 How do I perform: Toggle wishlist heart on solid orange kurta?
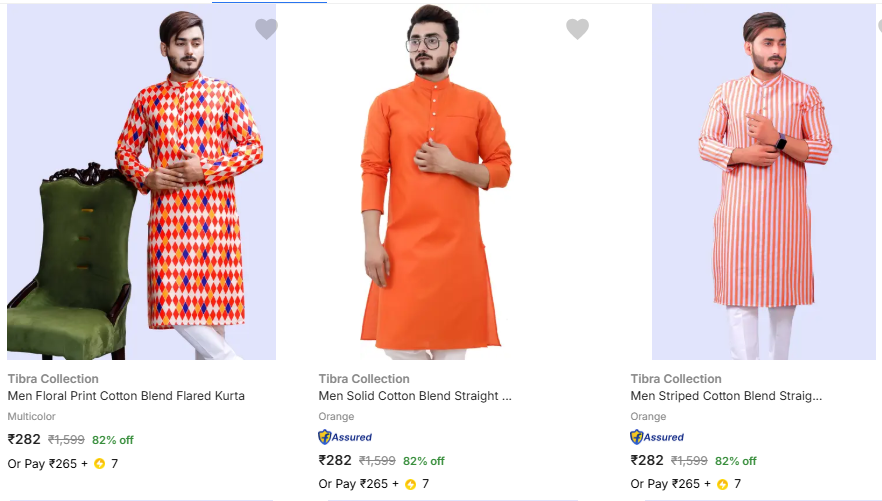point(577,29)
